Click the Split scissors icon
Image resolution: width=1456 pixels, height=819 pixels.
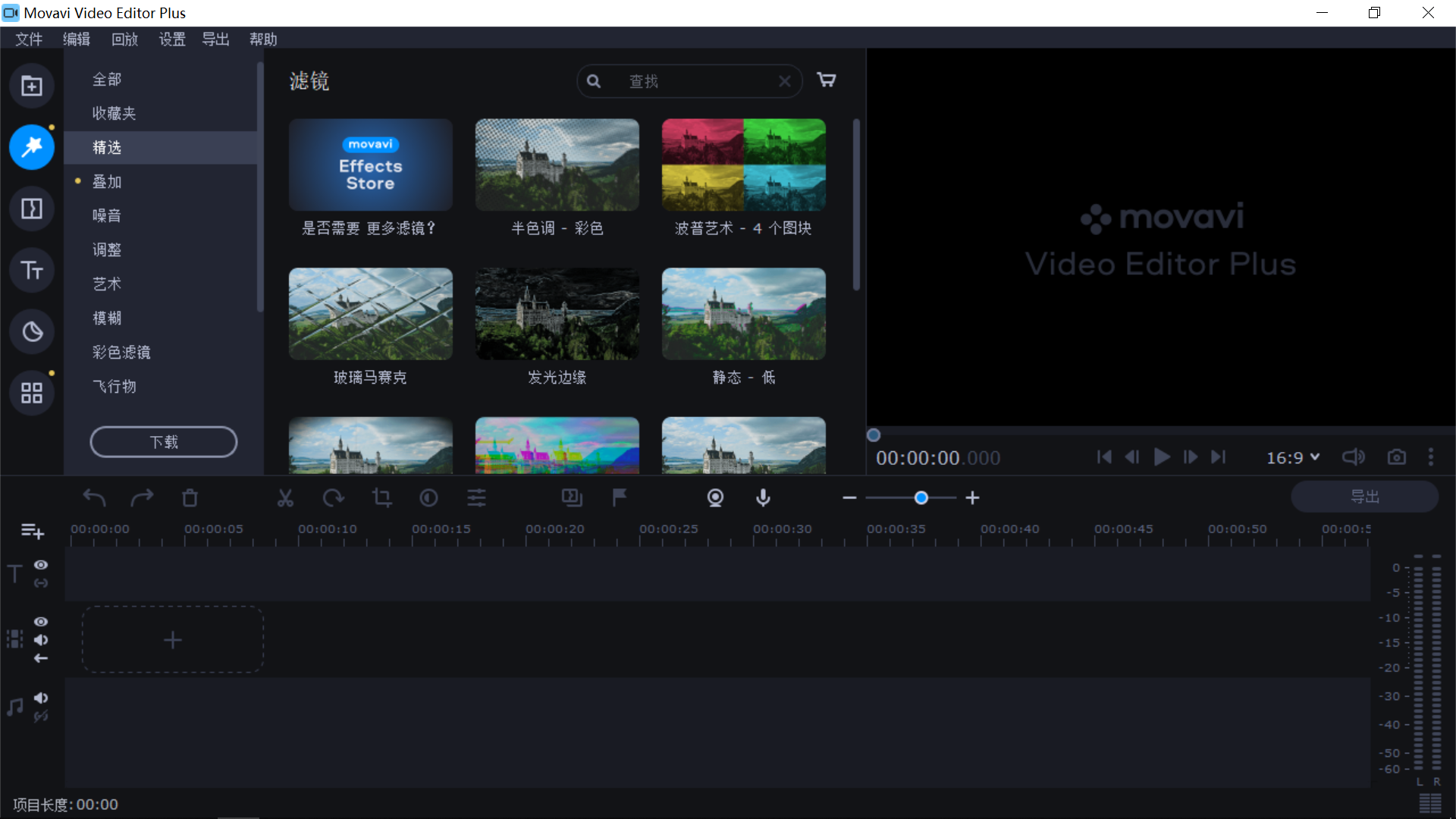[285, 497]
